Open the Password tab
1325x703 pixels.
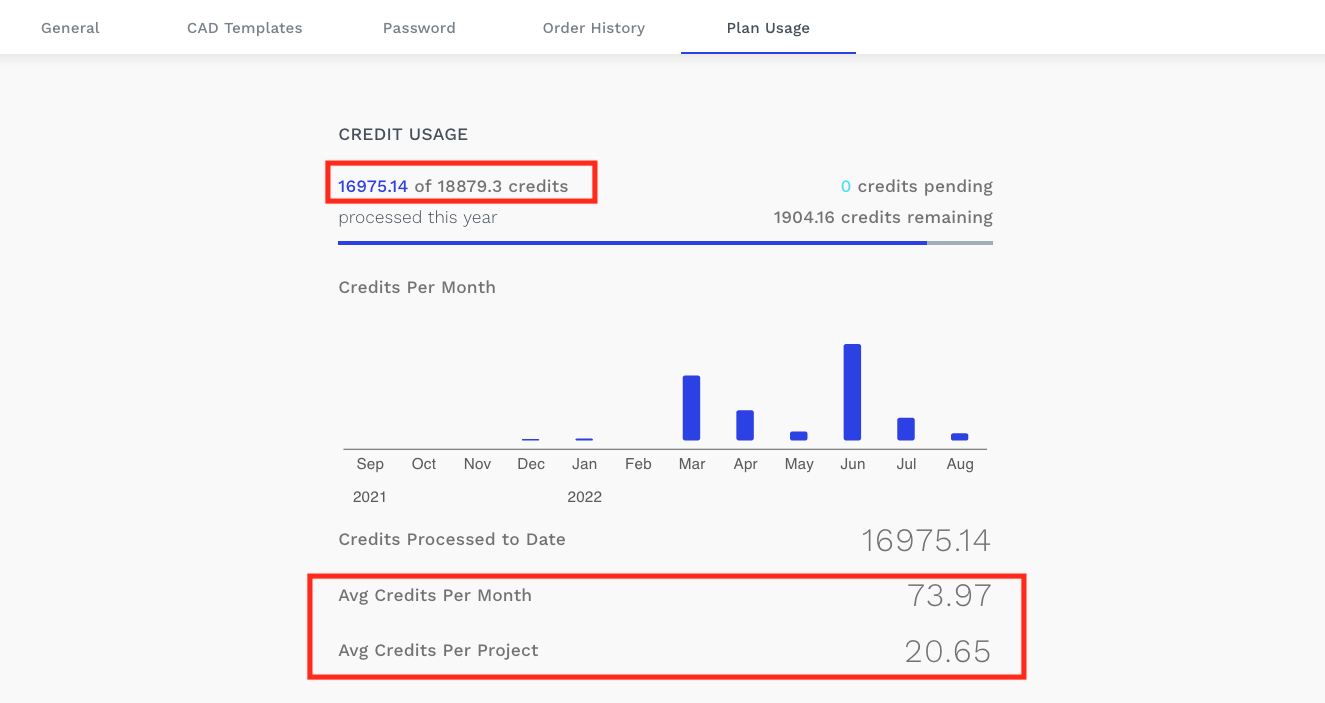click(x=419, y=28)
